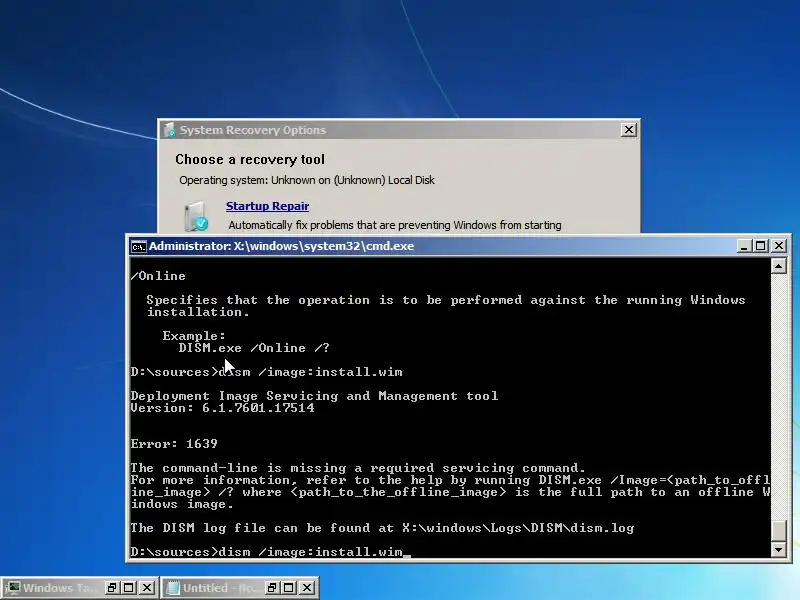The image size is (800, 600).
Task: Minimize the Administrator cmd.exe window
Action: click(744, 246)
